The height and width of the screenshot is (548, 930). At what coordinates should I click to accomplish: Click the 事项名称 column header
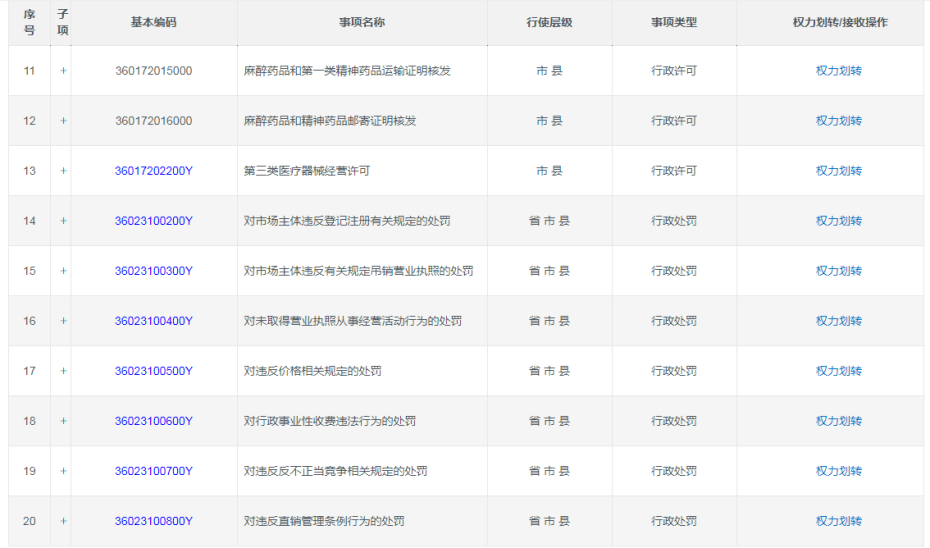click(x=362, y=22)
